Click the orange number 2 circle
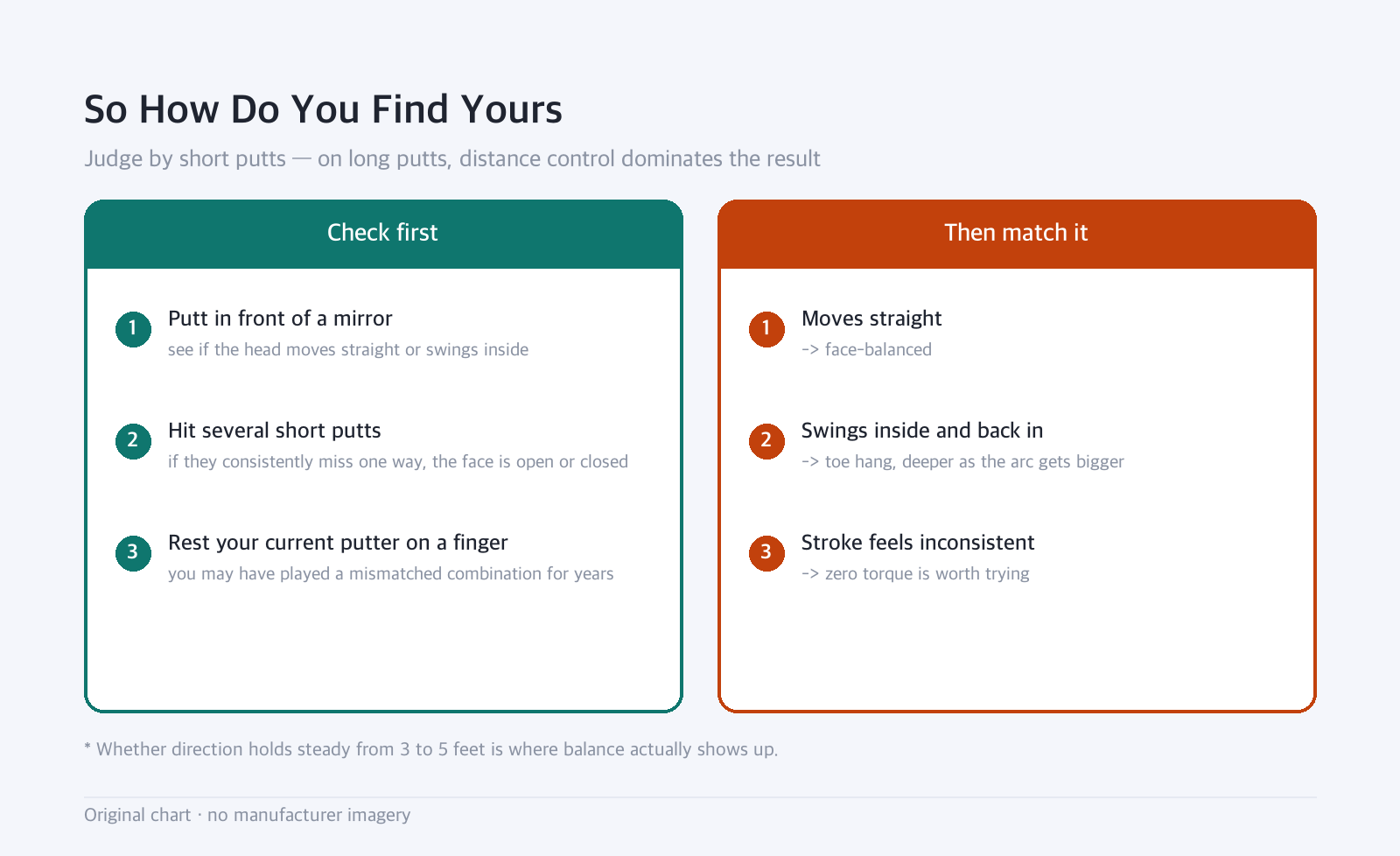1400x856 pixels. 766,441
